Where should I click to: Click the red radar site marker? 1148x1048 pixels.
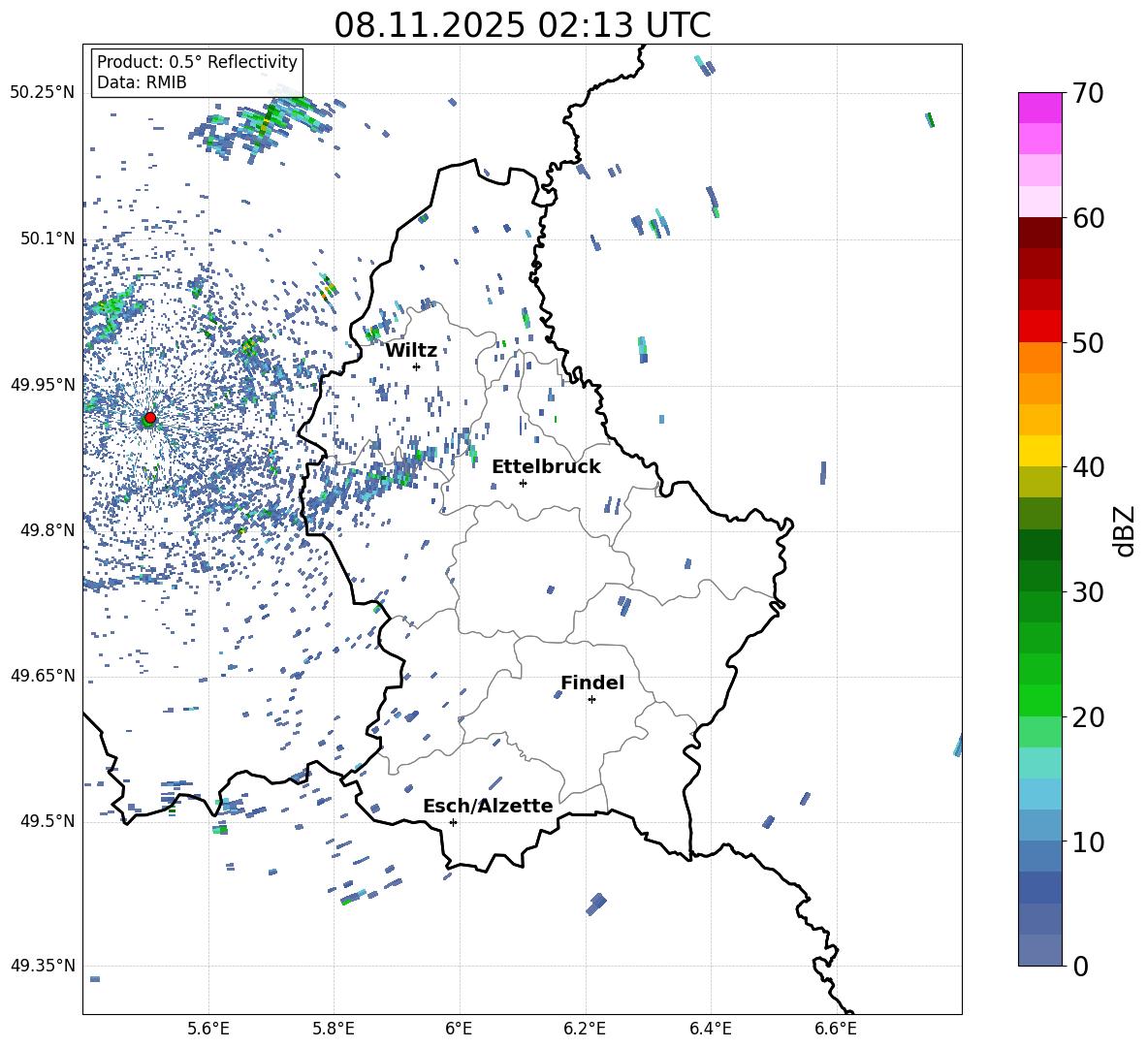point(150,418)
